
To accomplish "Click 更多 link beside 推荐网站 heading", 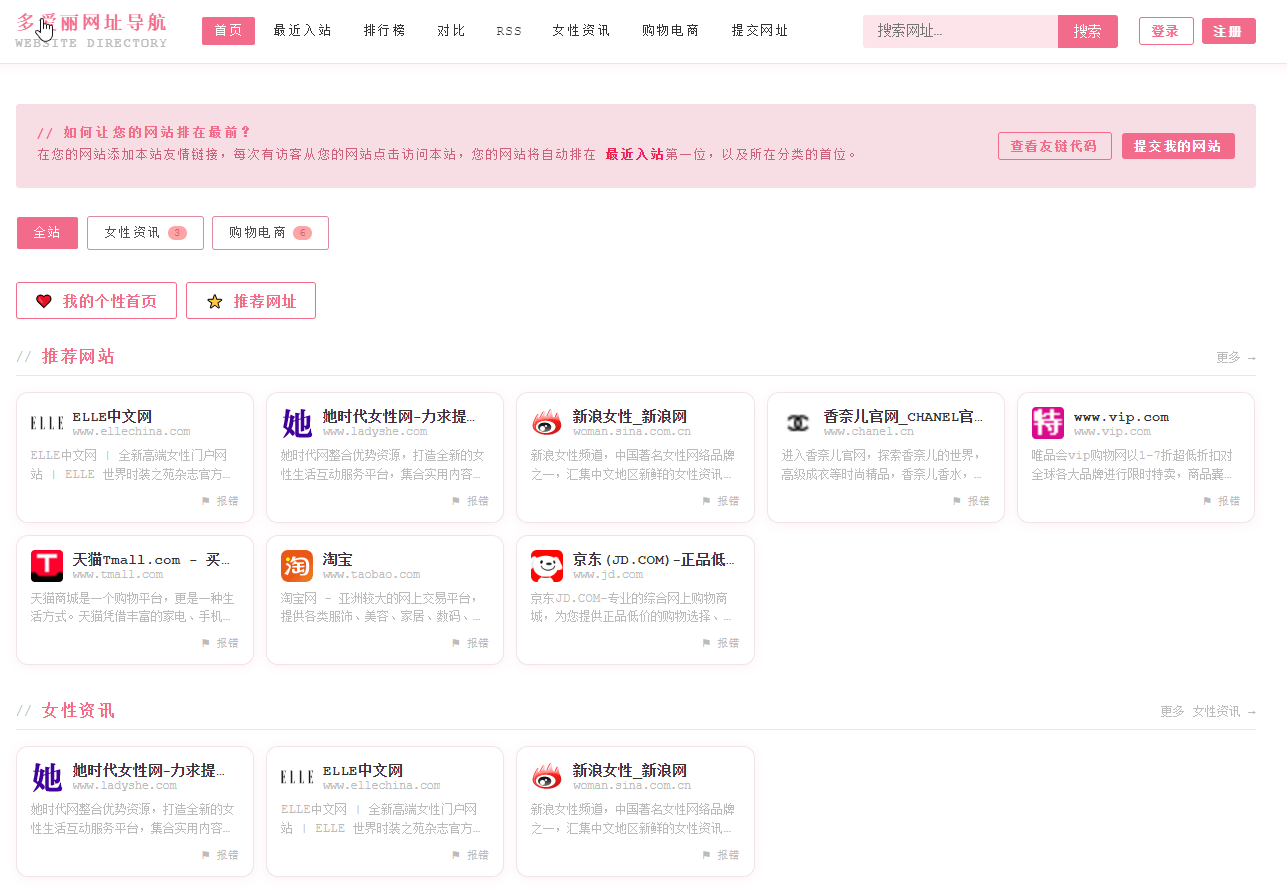I will click(1236, 357).
